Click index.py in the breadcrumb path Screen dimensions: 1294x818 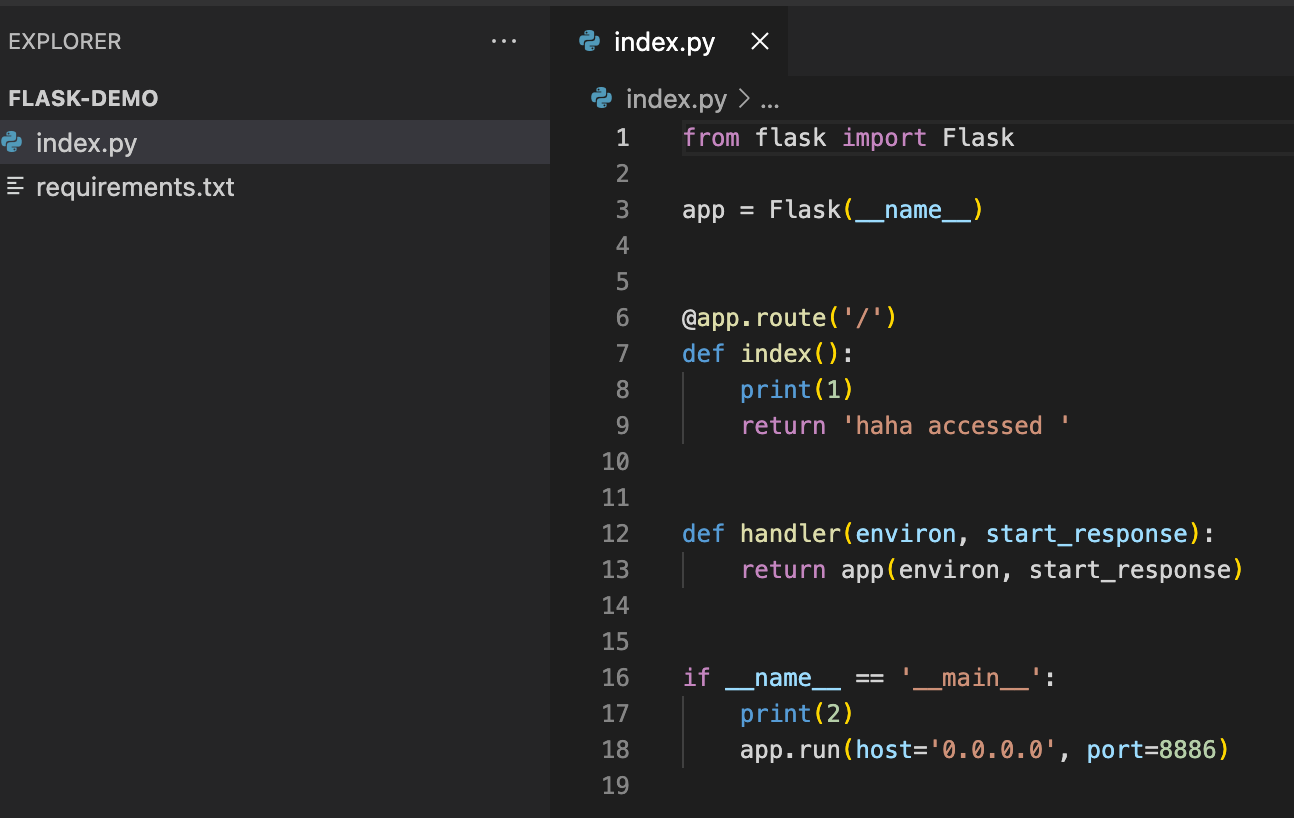[x=676, y=99]
